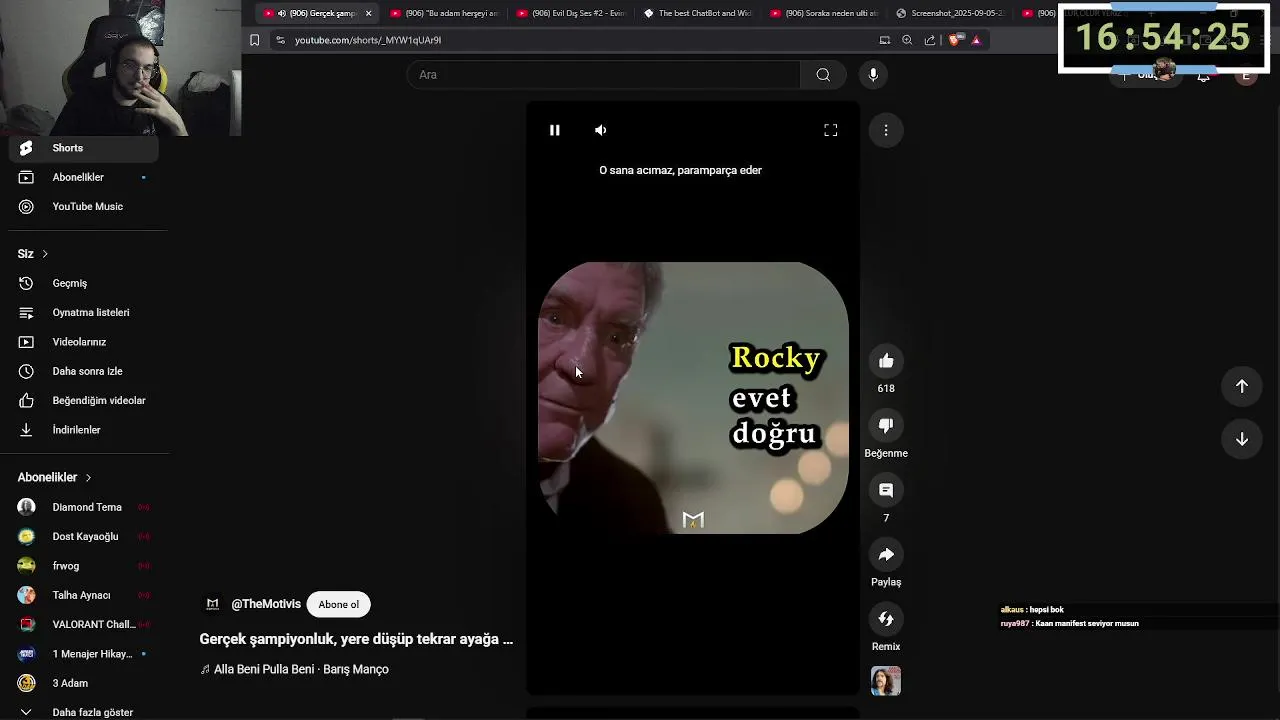Open the VALORANT Chall... channel
The width and height of the screenshot is (1280, 720).
(84, 624)
